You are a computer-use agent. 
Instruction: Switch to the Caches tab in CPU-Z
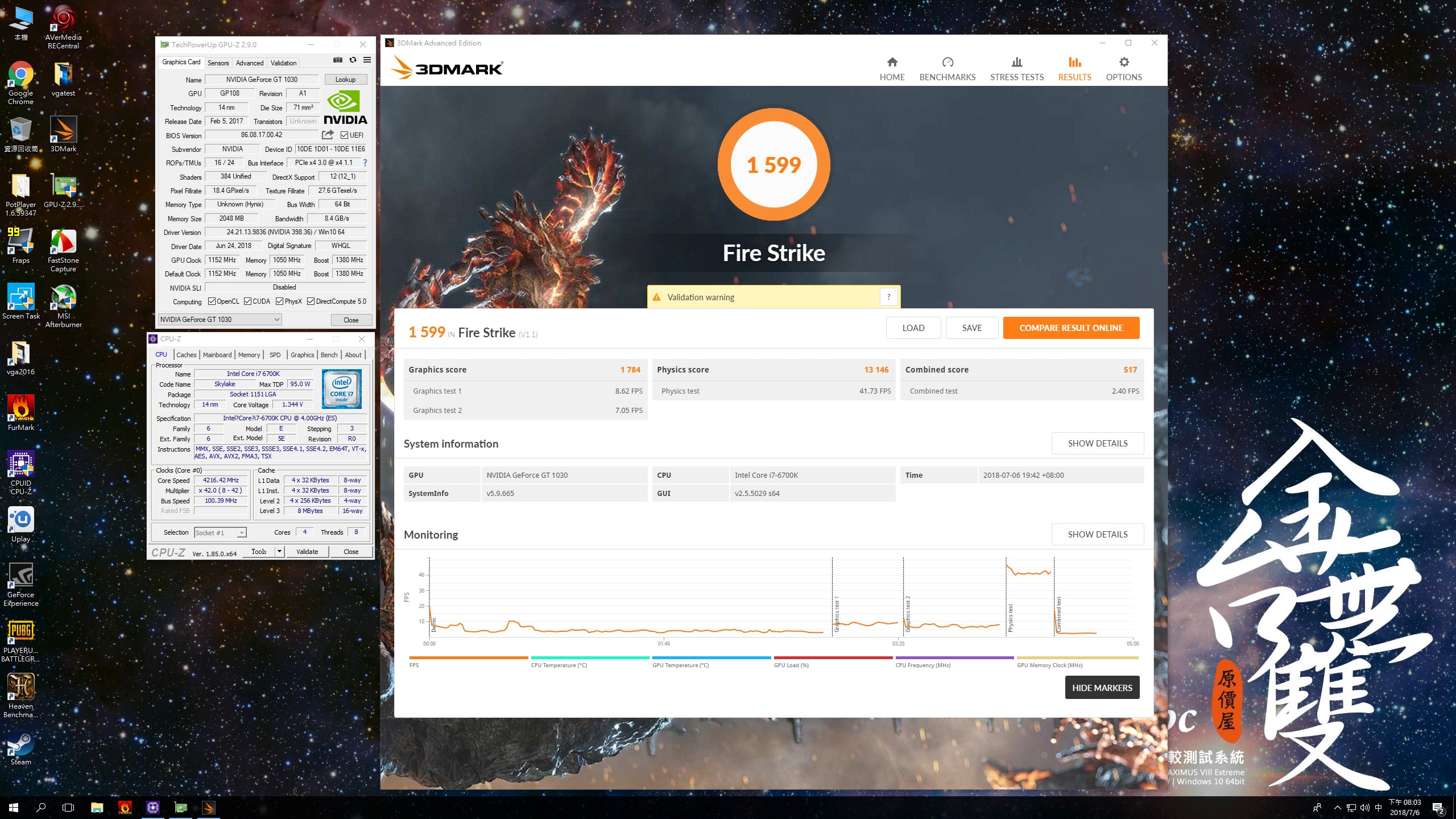coord(186,355)
